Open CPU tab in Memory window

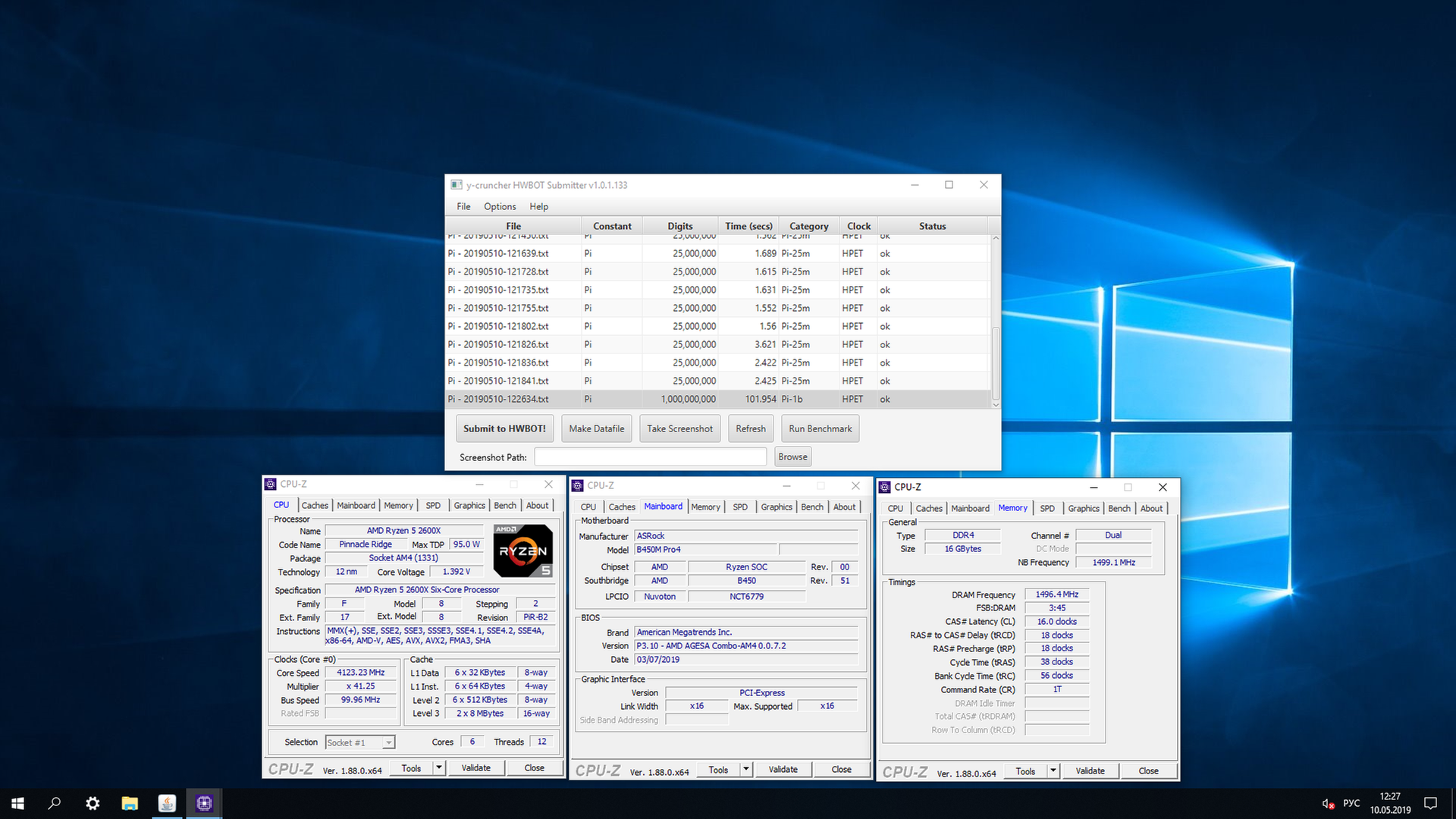pos(896,508)
